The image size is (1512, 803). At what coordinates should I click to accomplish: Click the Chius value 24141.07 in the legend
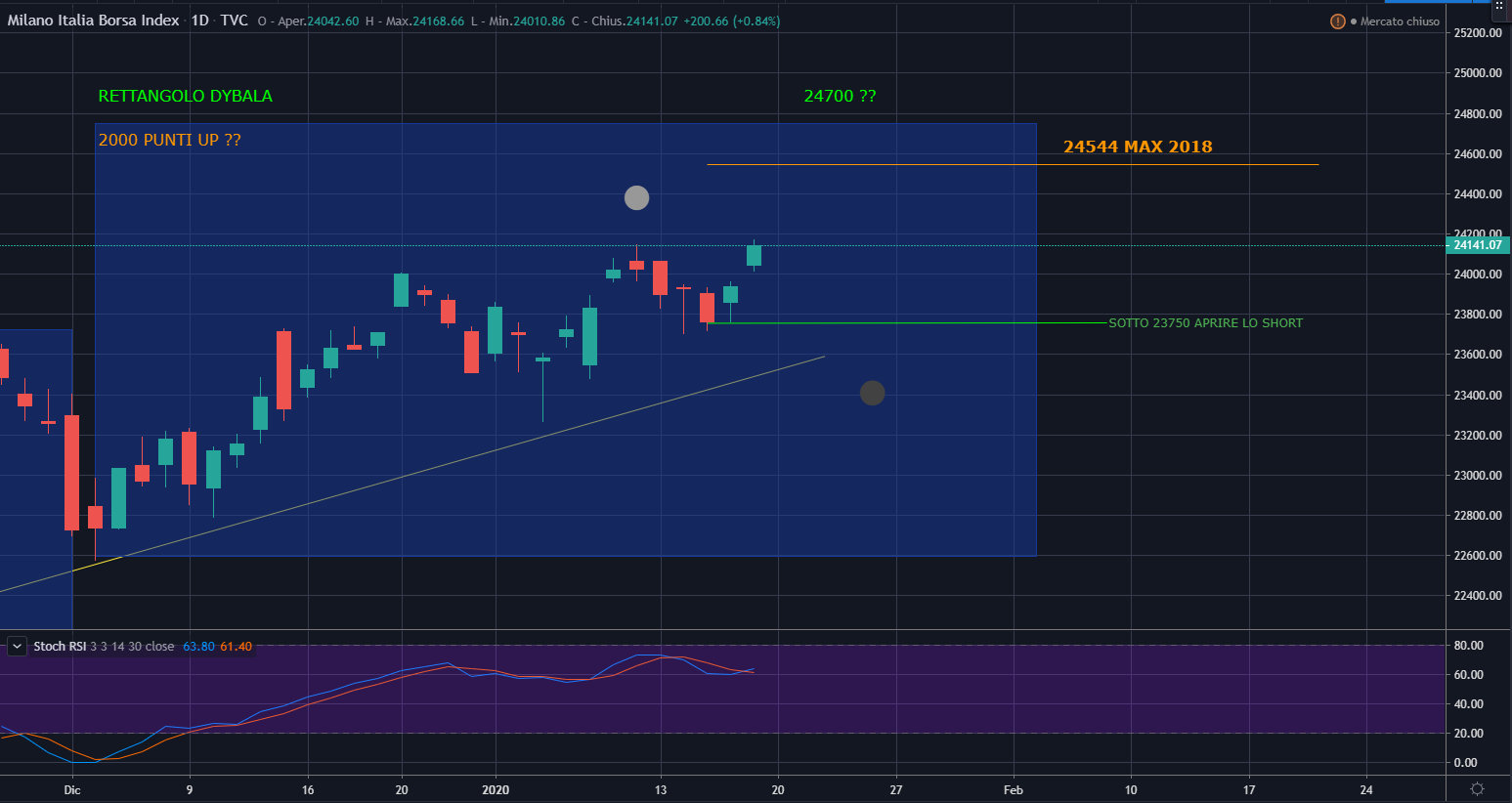coord(652,21)
